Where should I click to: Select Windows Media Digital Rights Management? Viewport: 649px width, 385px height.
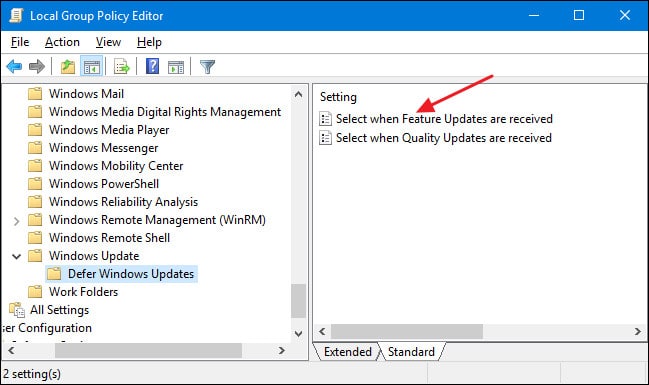165,112
